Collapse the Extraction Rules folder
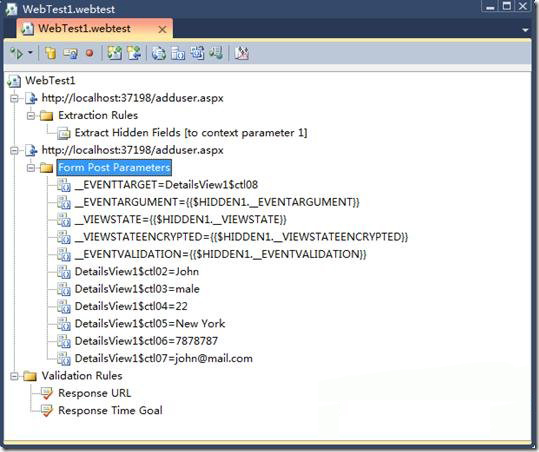539x452 pixels. [31, 115]
